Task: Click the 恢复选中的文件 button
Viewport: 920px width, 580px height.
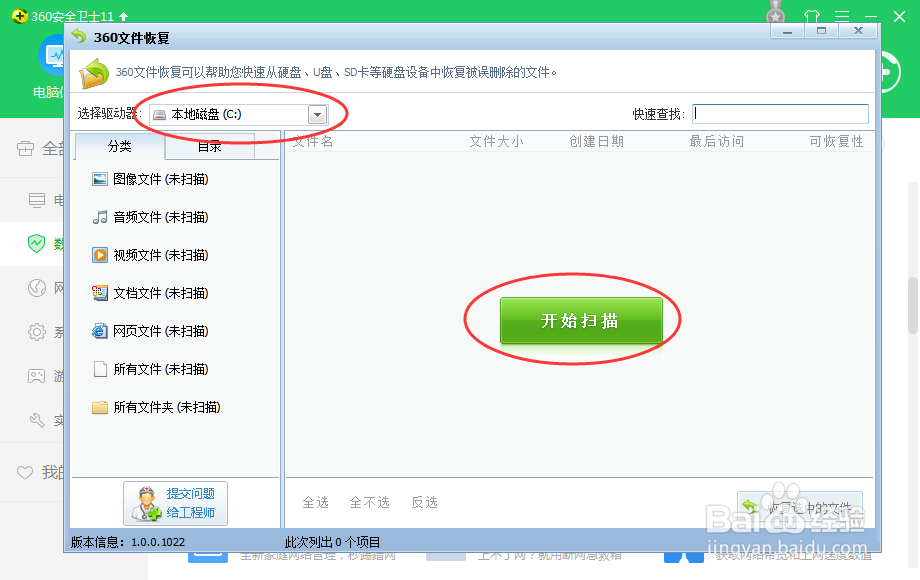Action: (800, 507)
